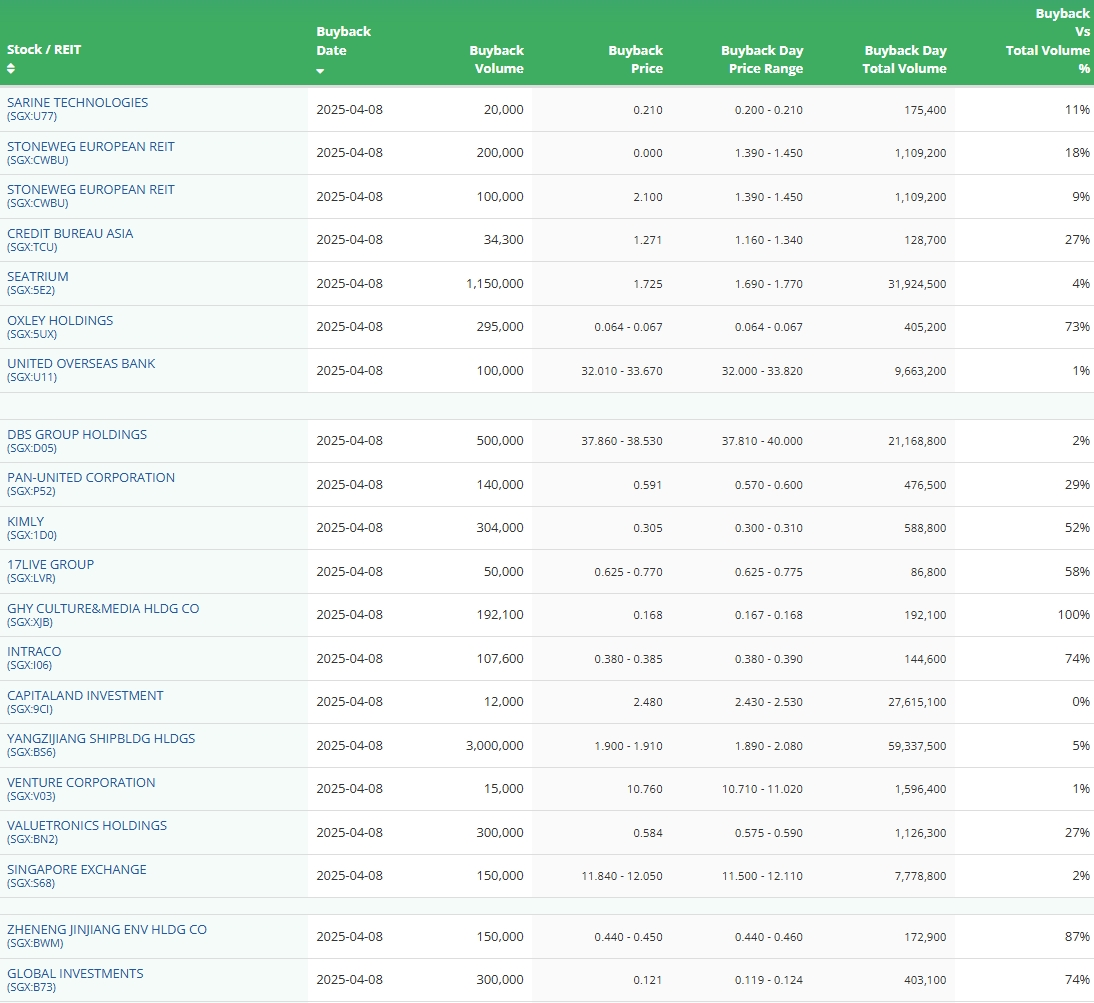
Task: Click the Buyback Day Total Volume header
Action: tap(905, 59)
